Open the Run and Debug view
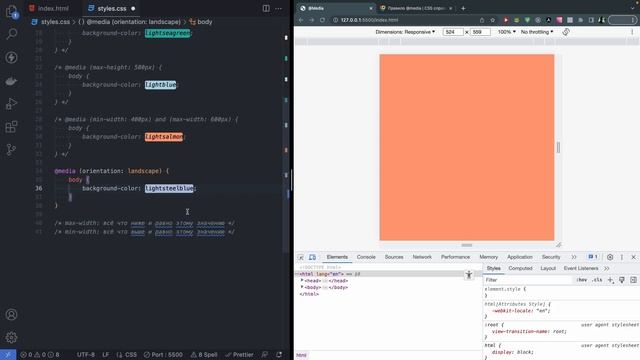The image size is (640, 360). [11, 104]
